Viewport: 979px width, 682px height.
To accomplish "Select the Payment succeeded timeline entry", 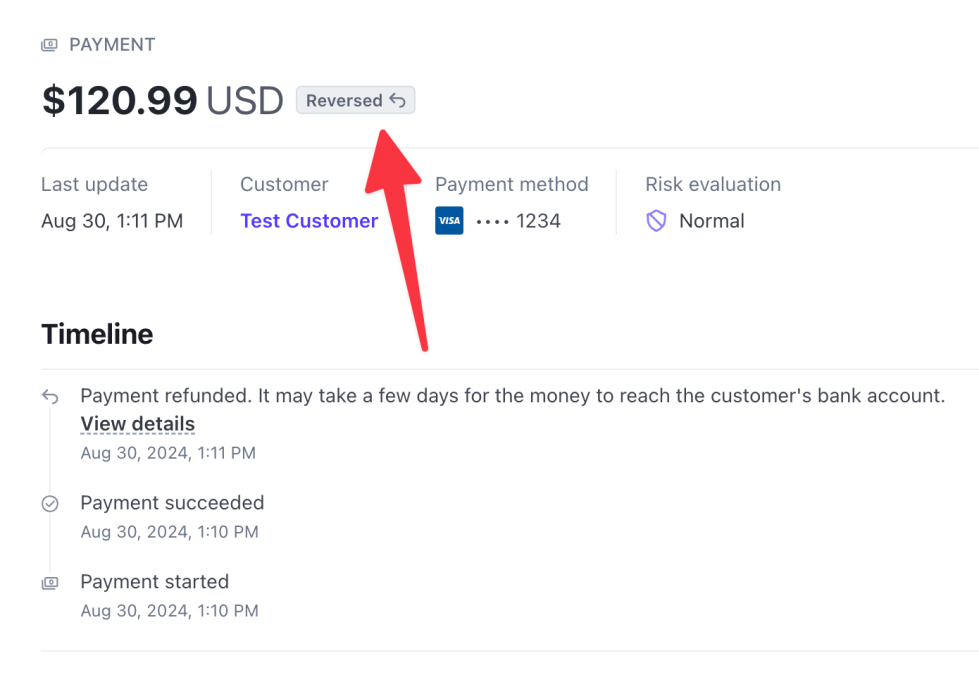I will coord(172,503).
